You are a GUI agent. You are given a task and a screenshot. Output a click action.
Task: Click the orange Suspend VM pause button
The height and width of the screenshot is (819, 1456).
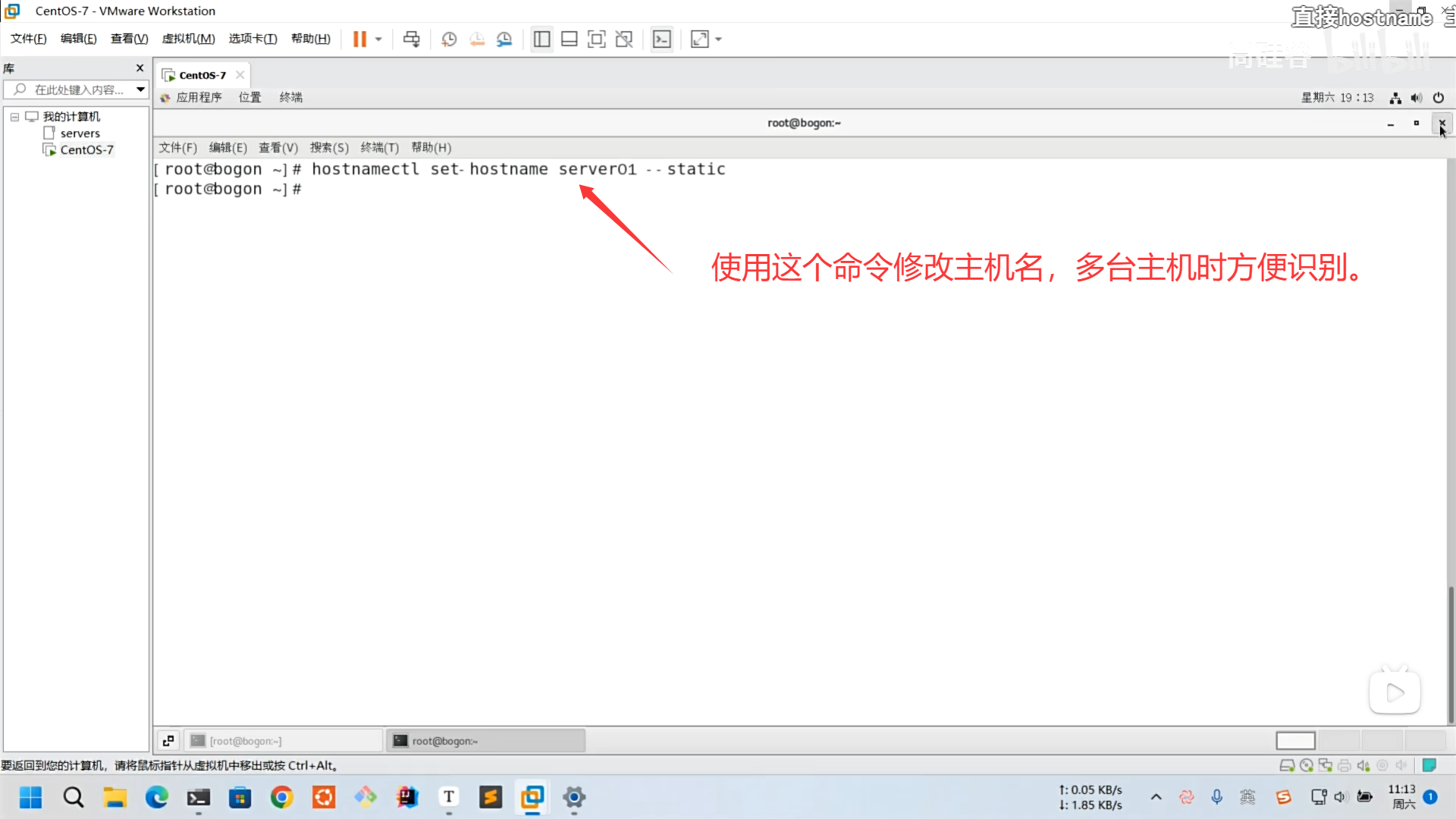pyautogui.click(x=359, y=39)
